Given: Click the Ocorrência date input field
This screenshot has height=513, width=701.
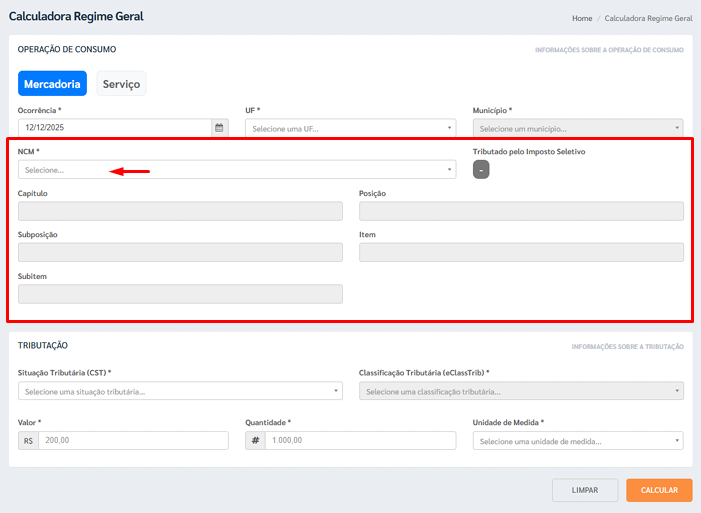Looking at the screenshot, I should point(113,128).
